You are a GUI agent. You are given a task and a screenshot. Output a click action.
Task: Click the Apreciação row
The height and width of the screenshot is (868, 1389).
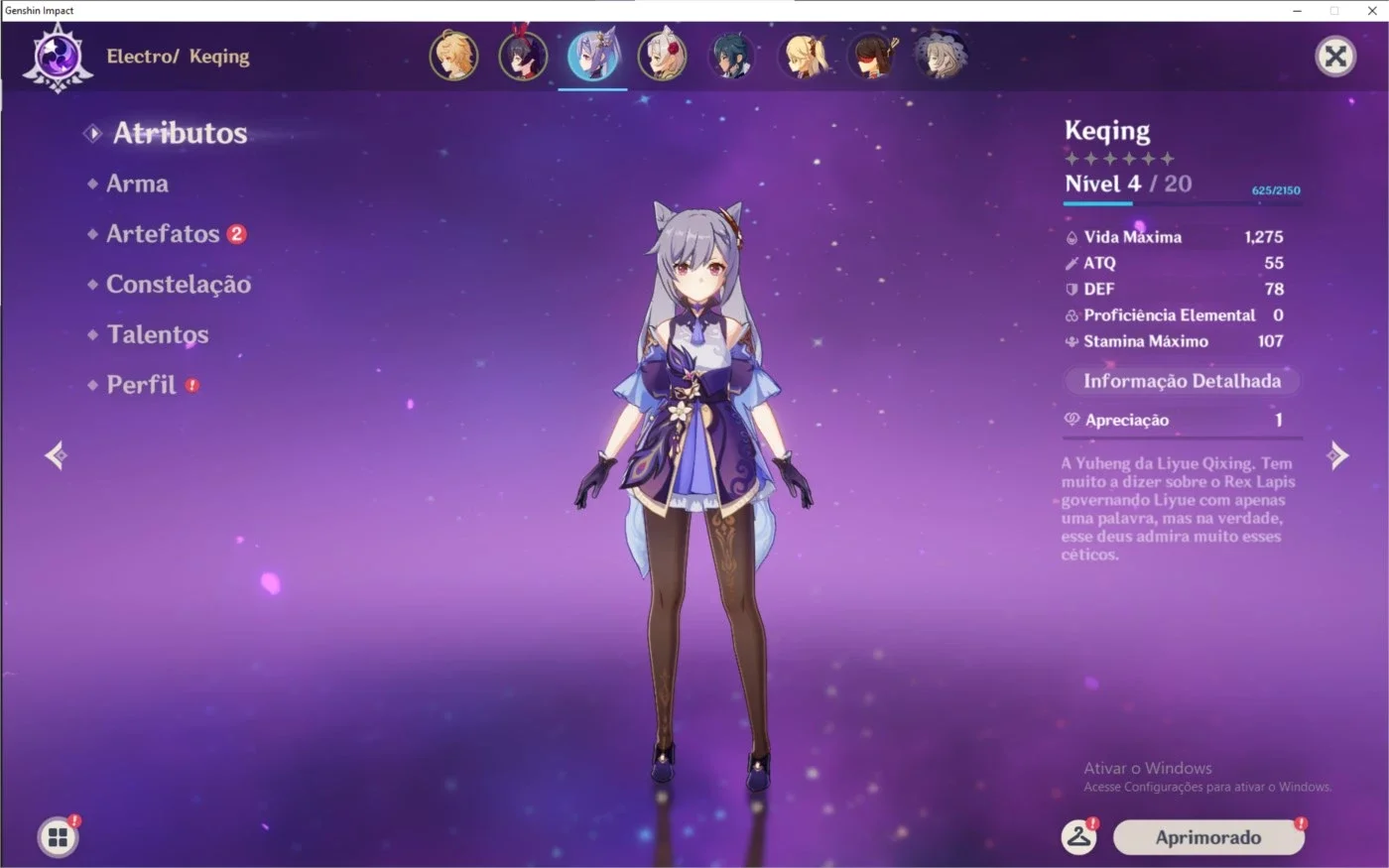coord(1174,420)
